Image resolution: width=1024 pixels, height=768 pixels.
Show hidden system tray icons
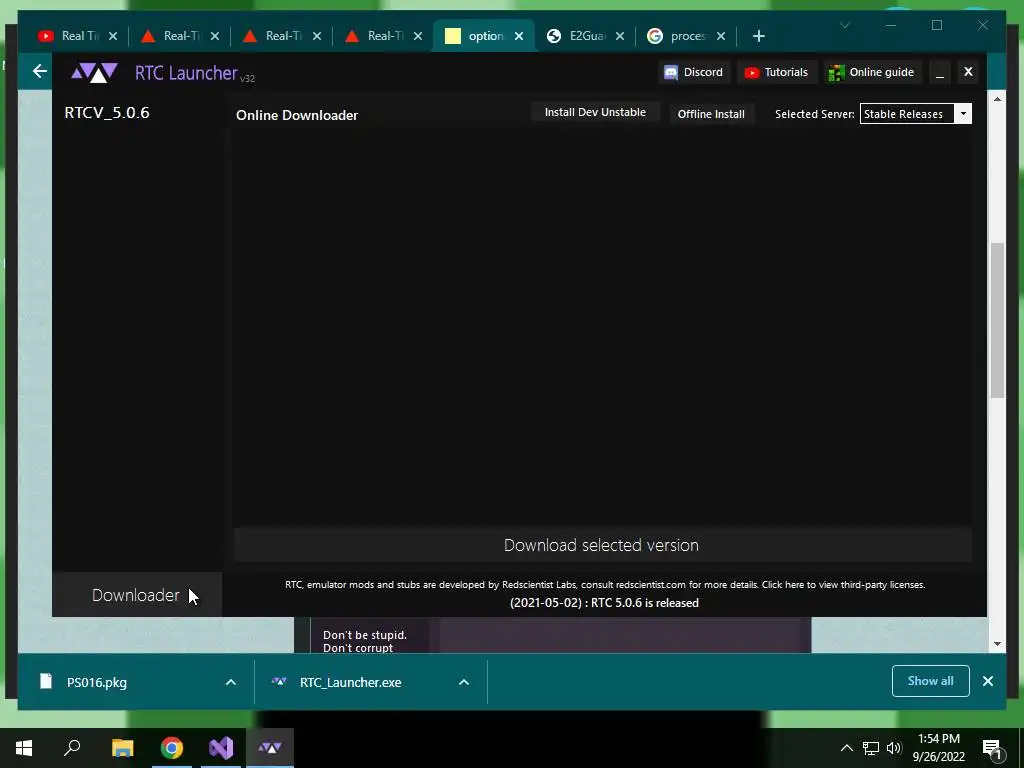846,748
